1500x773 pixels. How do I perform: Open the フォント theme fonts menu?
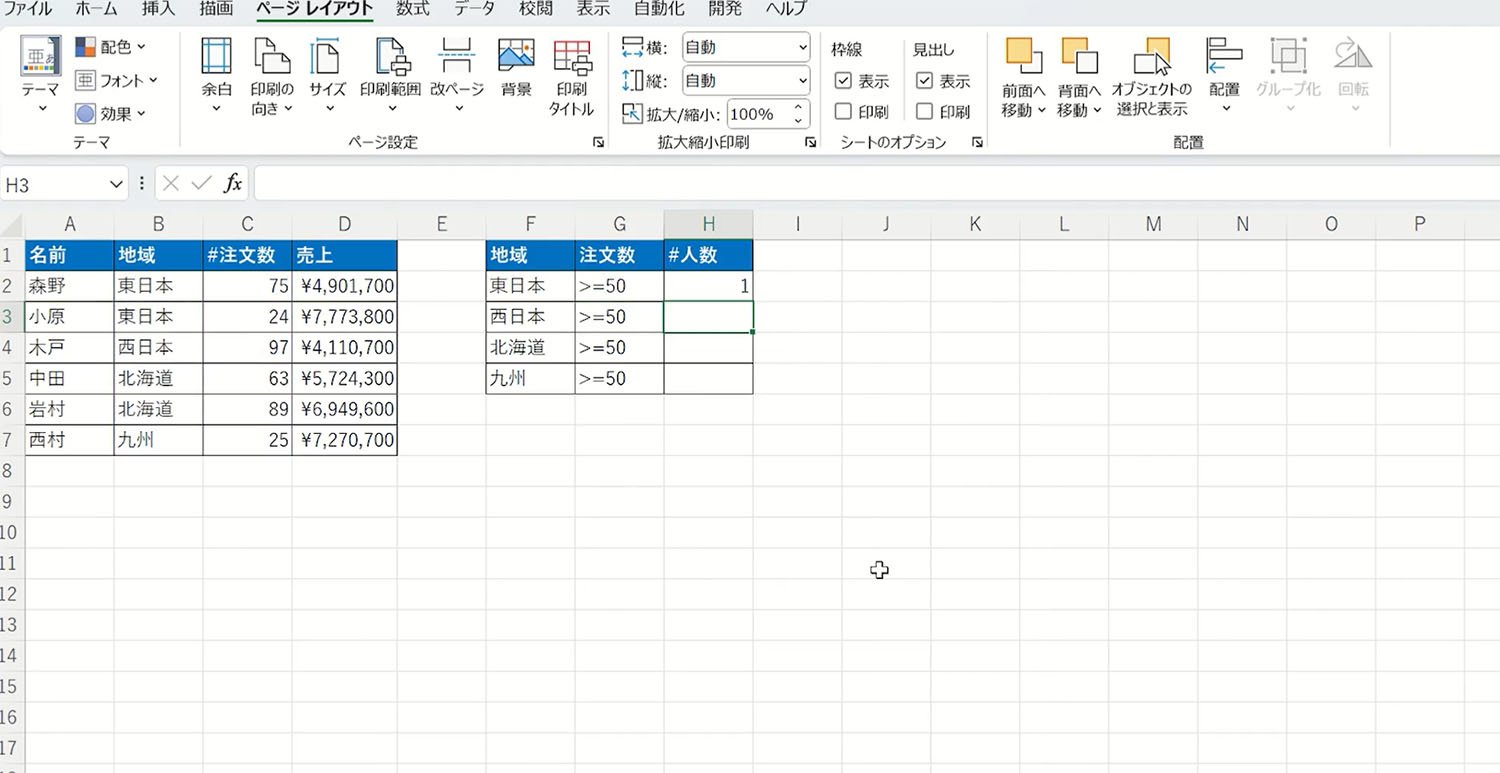tap(116, 80)
